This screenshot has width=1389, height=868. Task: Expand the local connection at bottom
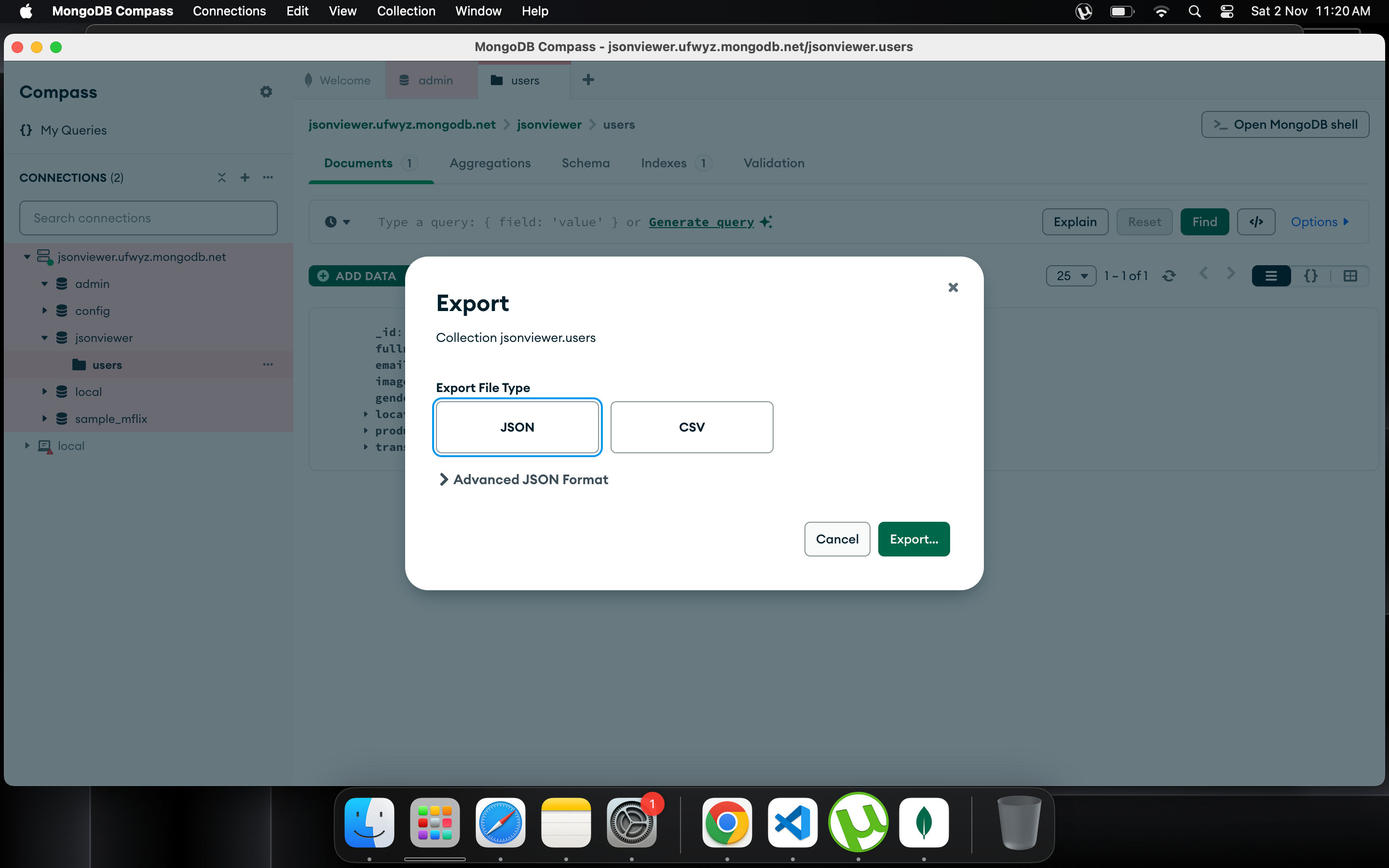point(27,446)
